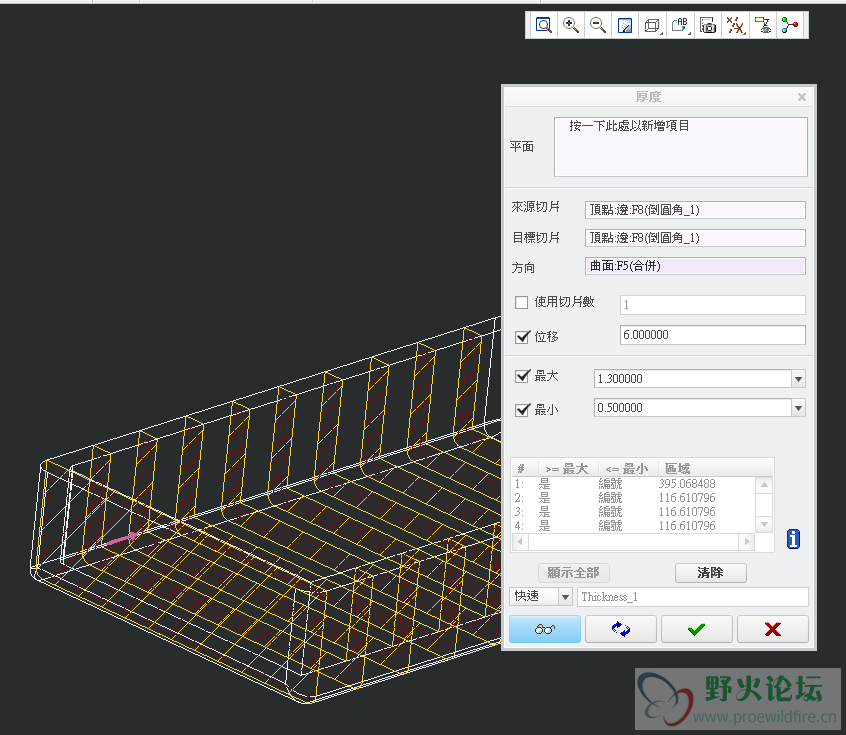Click the 位移 value field 6.000000
The height and width of the screenshot is (735, 846).
[713, 335]
